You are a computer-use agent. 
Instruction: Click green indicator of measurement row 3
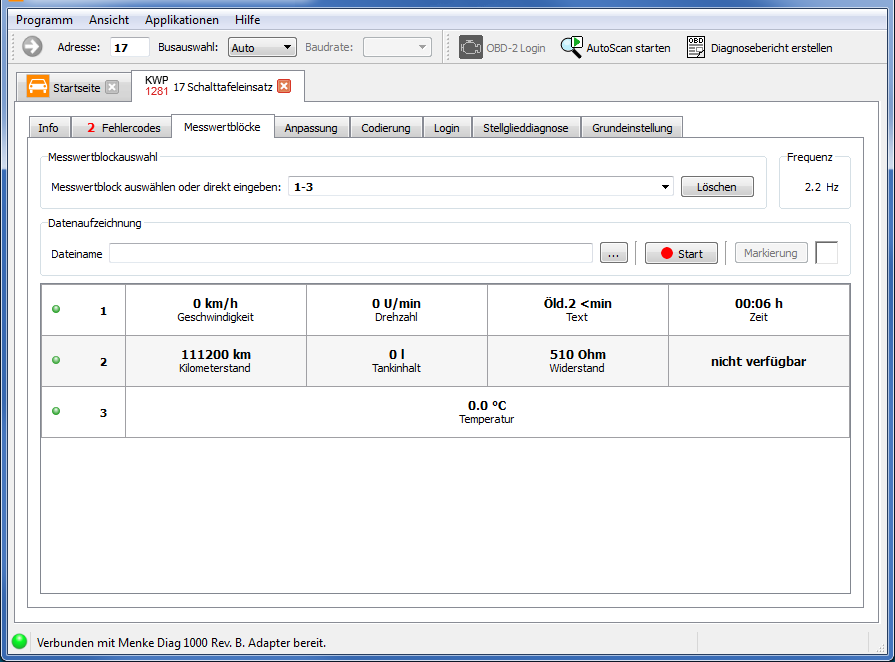click(56, 411)
